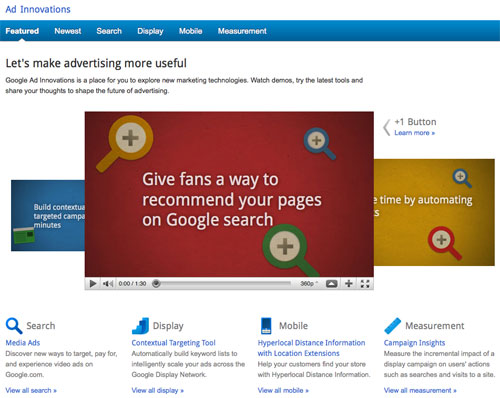
Task: Open Hyperlocal Distance Information link
Action: click(311, 348)
